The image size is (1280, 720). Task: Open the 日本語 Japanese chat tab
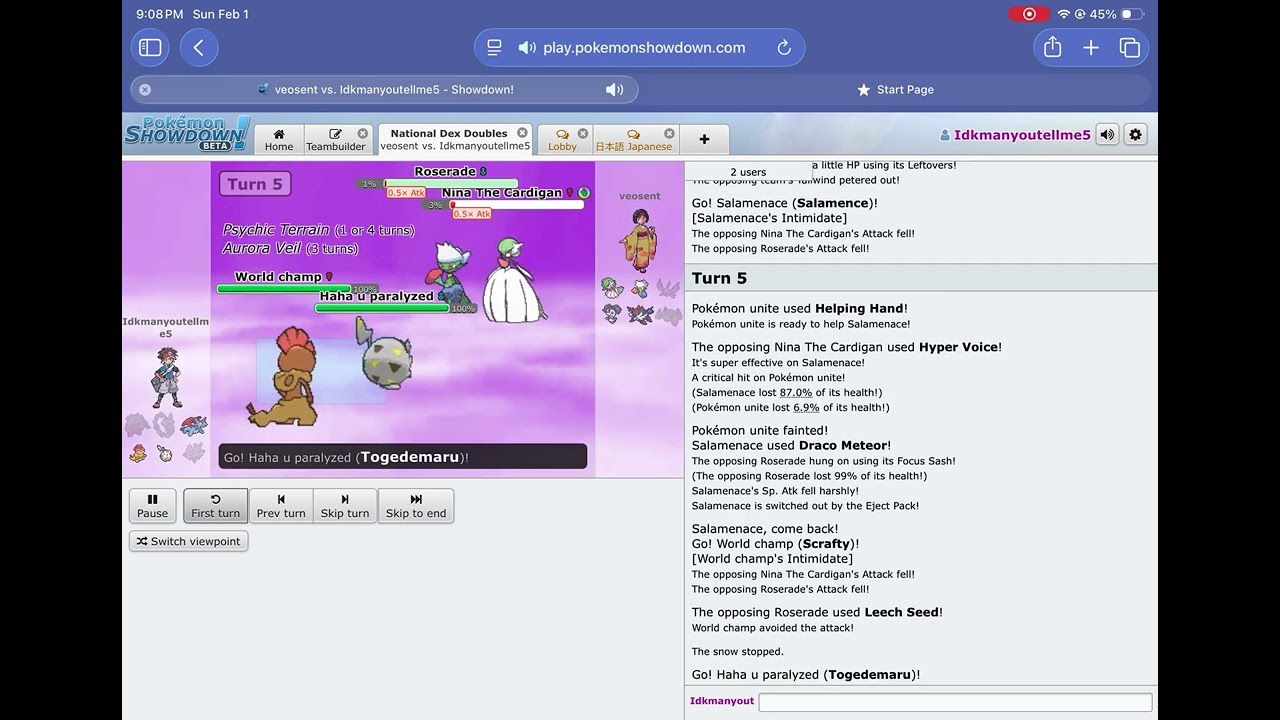click(x=634, y=140)
